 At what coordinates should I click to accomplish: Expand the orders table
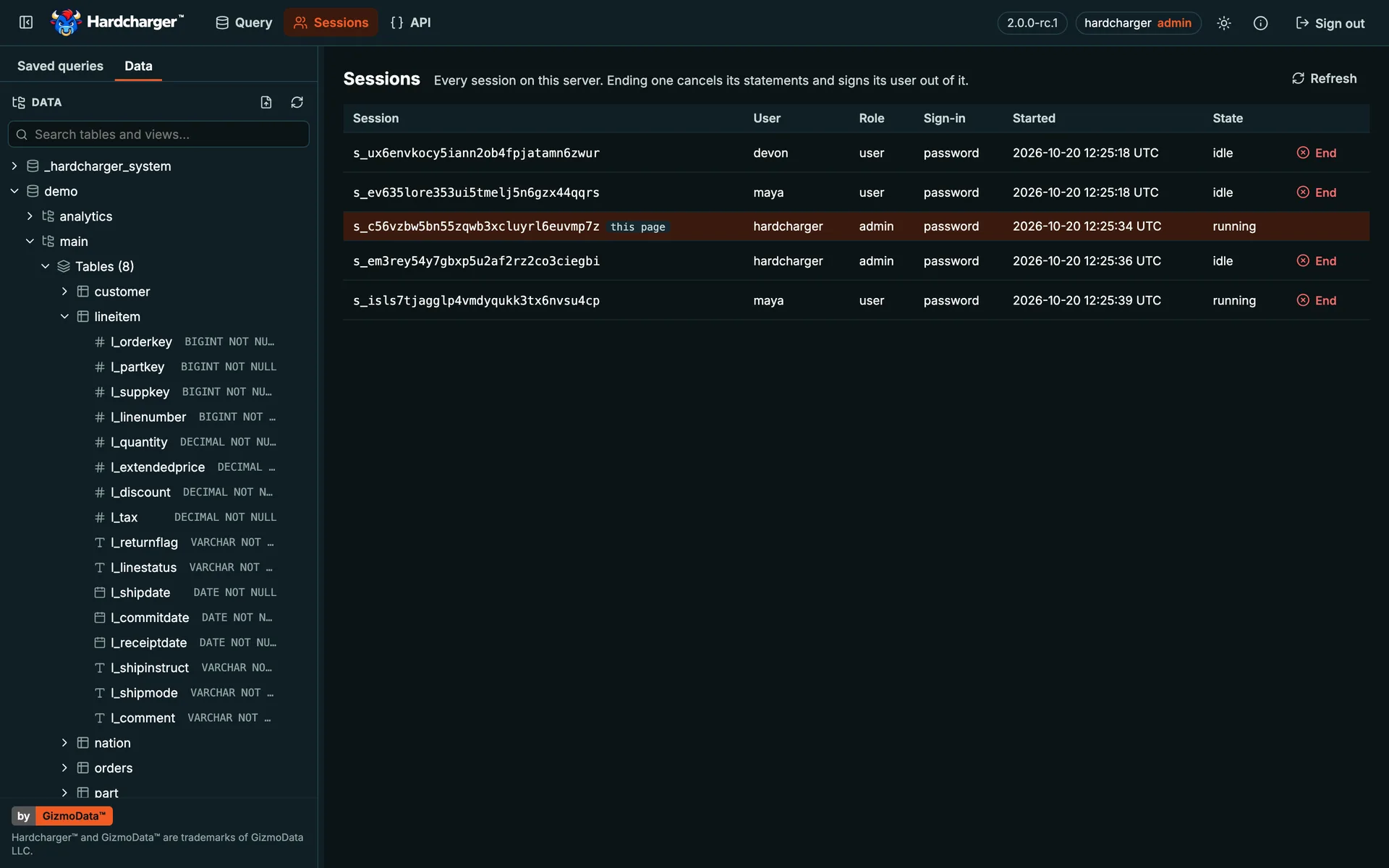click(64, 767)
